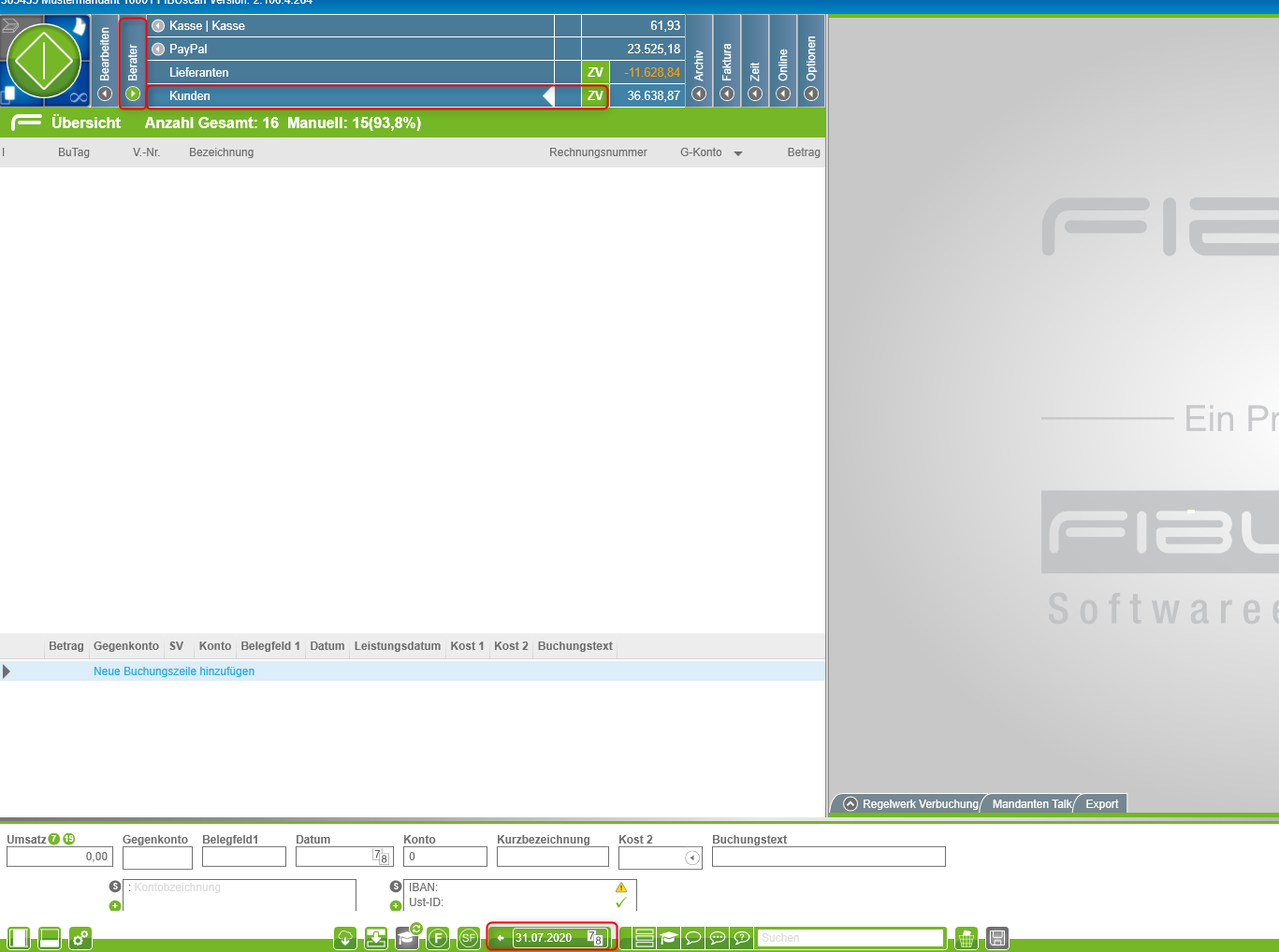The height and width of the screenshot is (952, 1279).
Task: Open the graduation cap with refresh badge
Action: (408, 937)
